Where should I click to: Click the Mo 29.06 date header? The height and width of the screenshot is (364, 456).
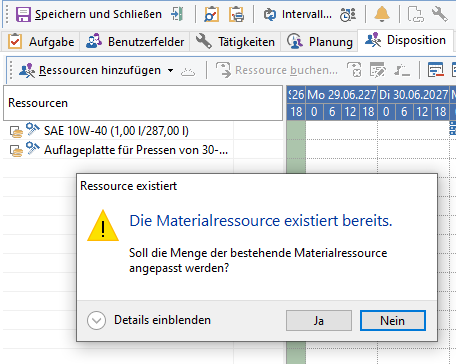(x=341, y=95)
